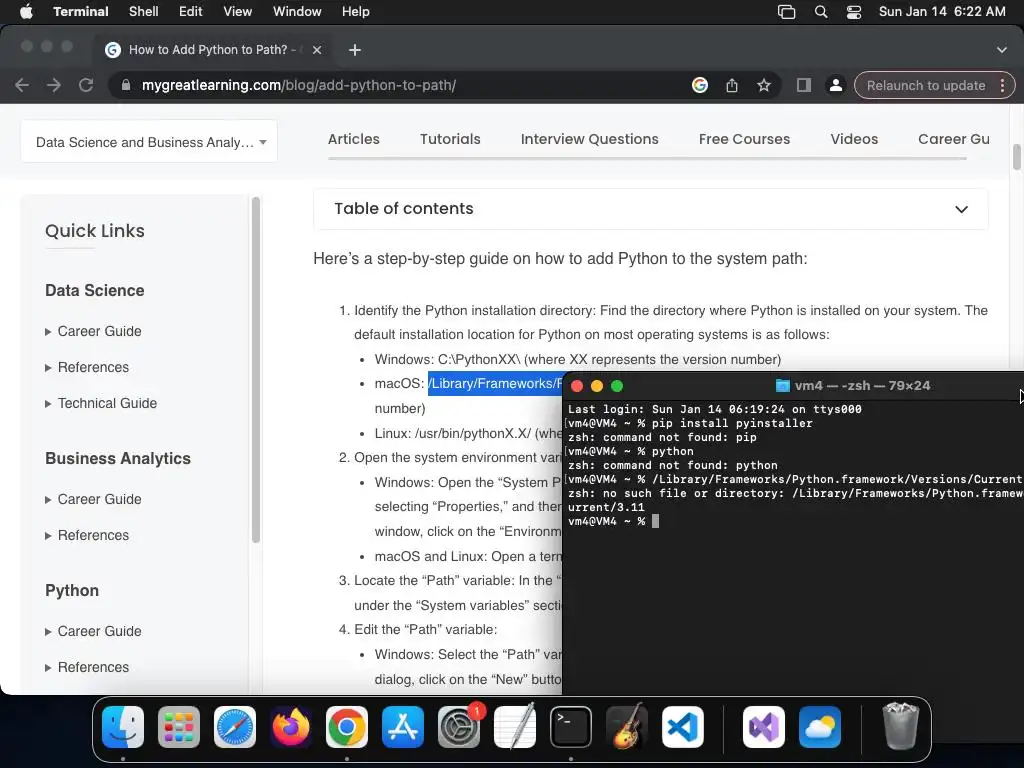Close the How to Add Python tab

tap(317, 50)
